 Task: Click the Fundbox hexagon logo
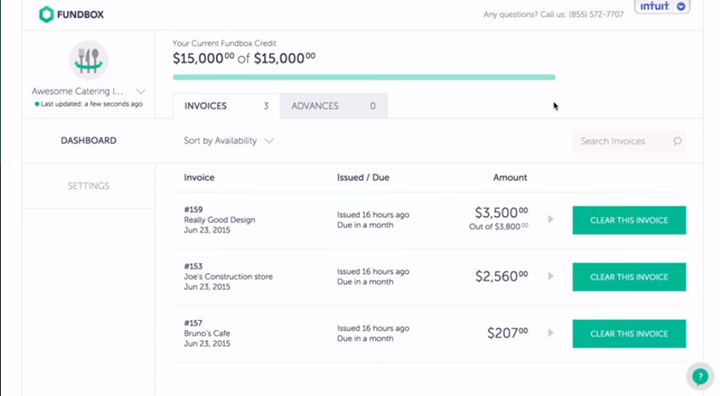tap(46, 14)
